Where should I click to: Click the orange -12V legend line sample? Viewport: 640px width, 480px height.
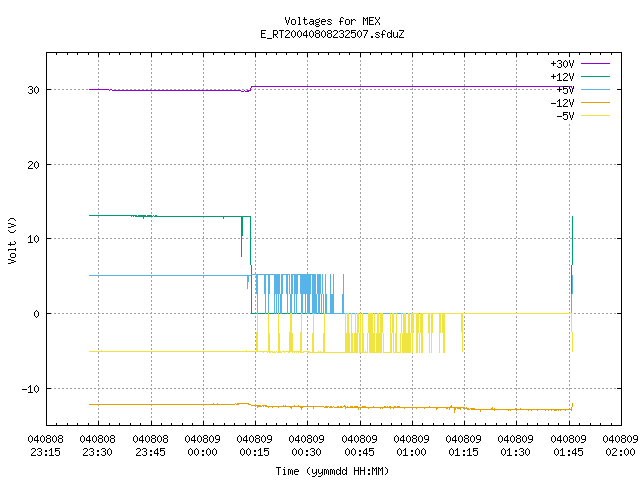coord(595,102)
